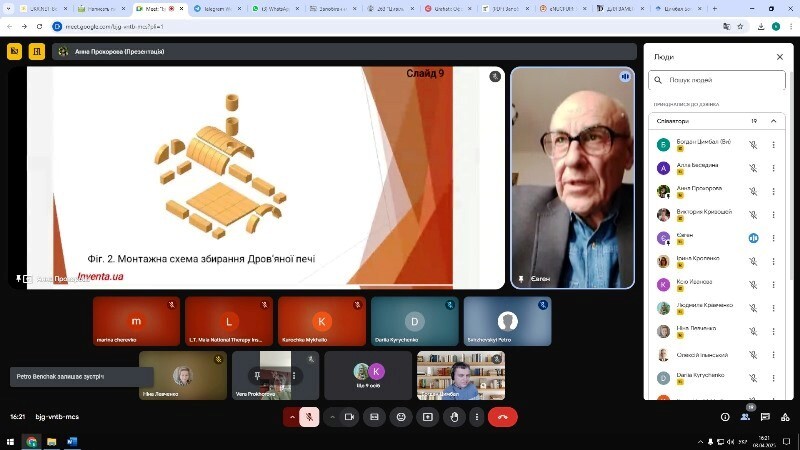800x450 pixels.
Task: Close the People side panel
Action: (x=780, y=57)
